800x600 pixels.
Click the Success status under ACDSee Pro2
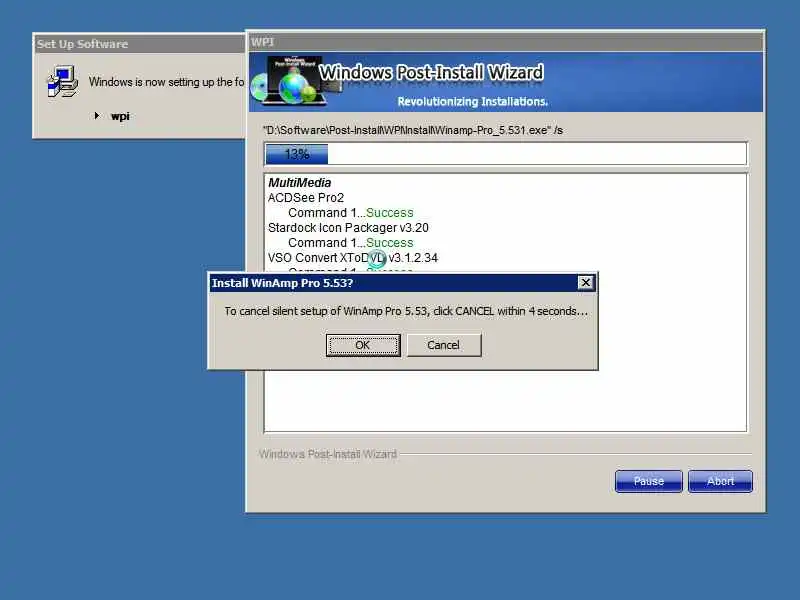tap(390, 213)
